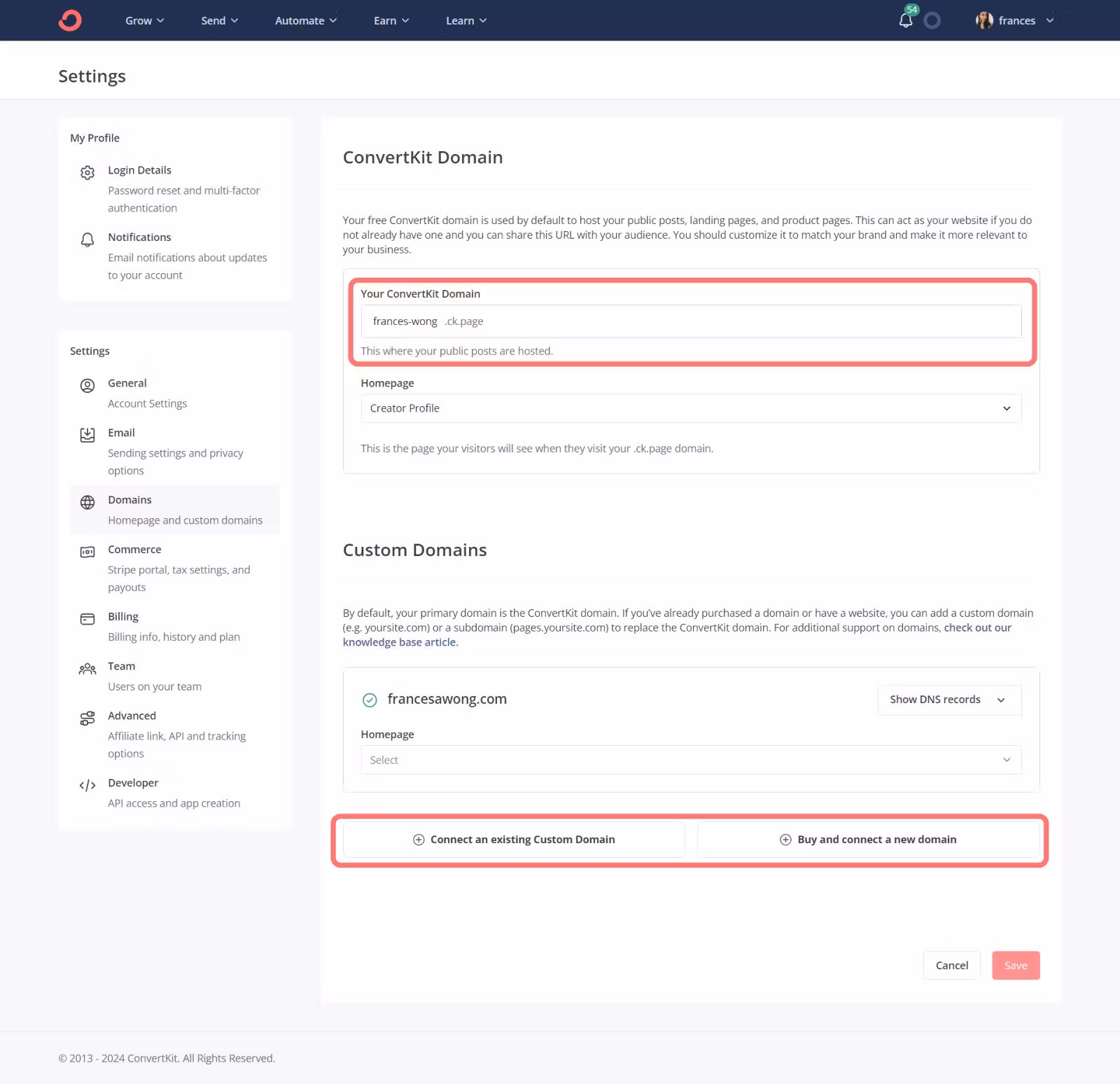Open Advanced options section
Screen dimensions: 1120x1084
[x=175, y=735]
